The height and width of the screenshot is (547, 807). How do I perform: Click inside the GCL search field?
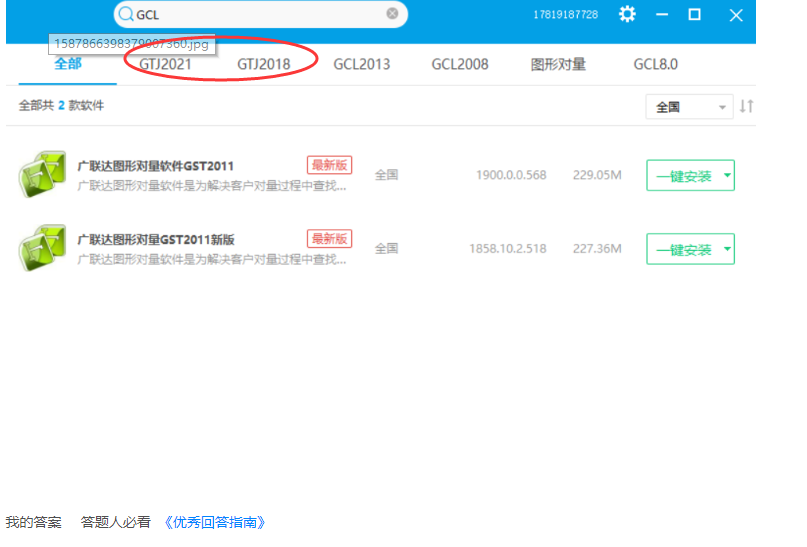click(260, 14)
